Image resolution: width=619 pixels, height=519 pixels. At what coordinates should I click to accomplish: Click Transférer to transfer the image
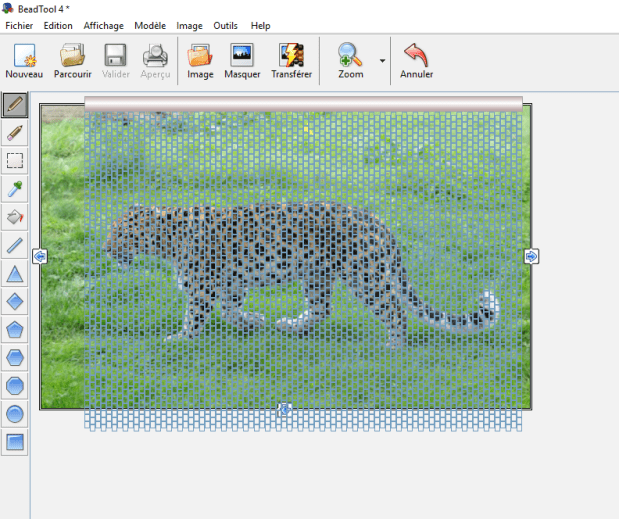(x=291, y=61)
